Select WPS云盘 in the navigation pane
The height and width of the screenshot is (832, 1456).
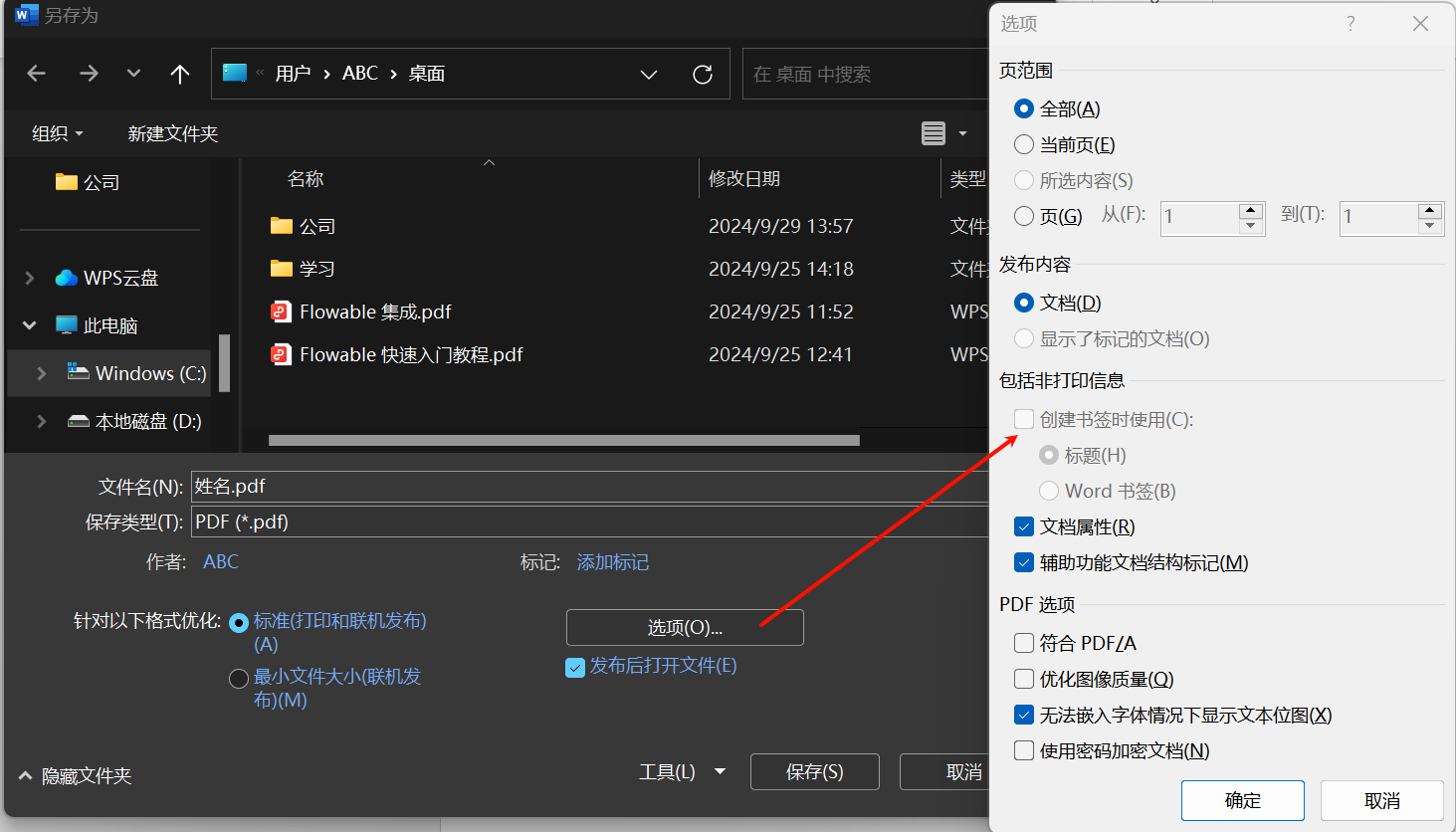(x=120, y=279)
